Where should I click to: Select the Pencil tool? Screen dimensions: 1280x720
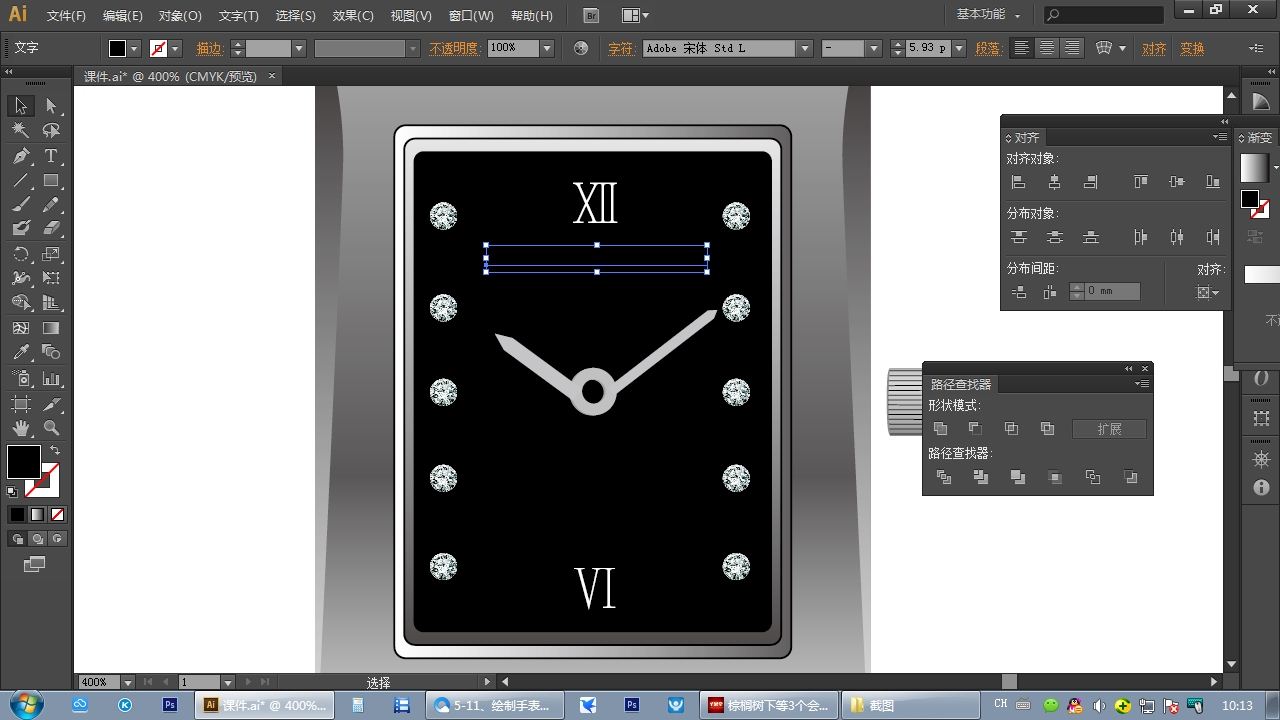click(51, 204)
